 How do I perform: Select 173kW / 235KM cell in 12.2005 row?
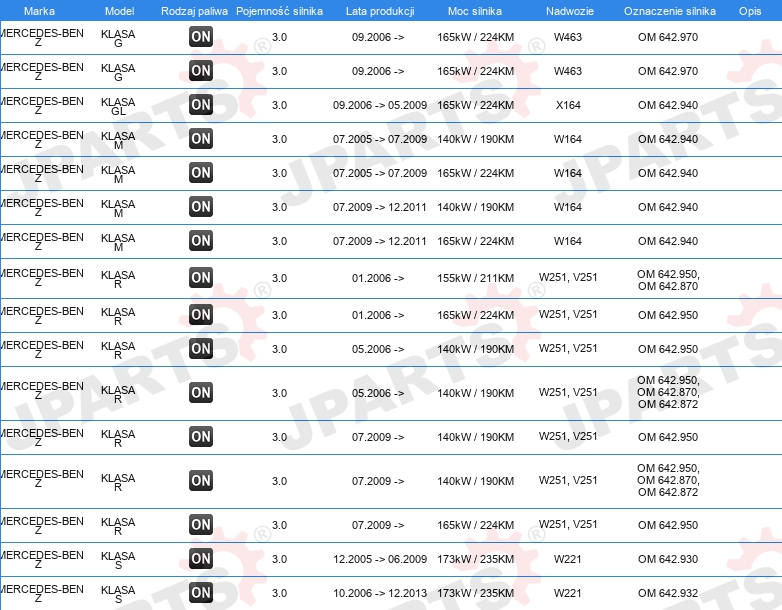tap(475, 559)
